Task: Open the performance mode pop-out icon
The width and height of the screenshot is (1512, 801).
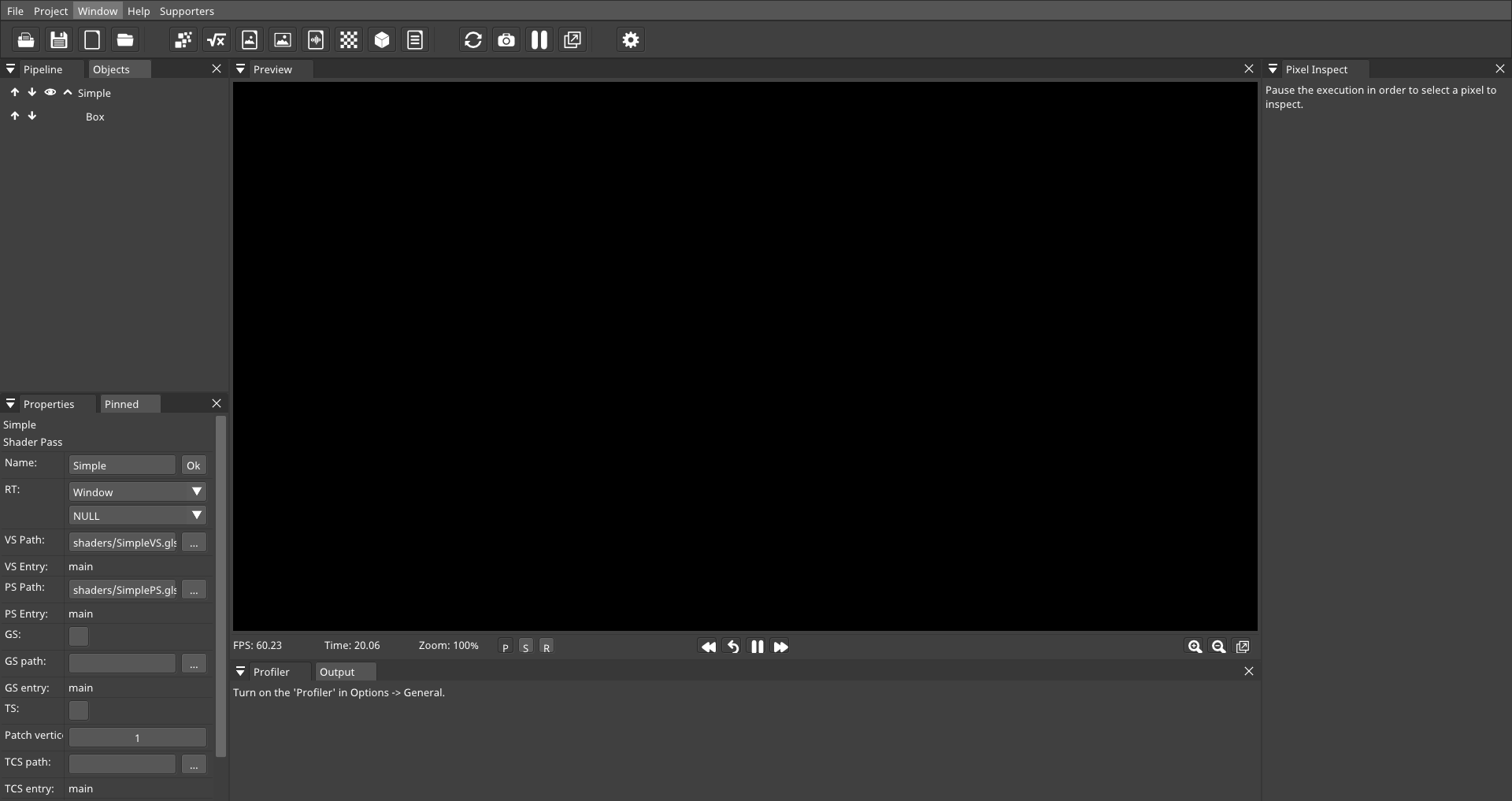Action: [x=573, y=39]
